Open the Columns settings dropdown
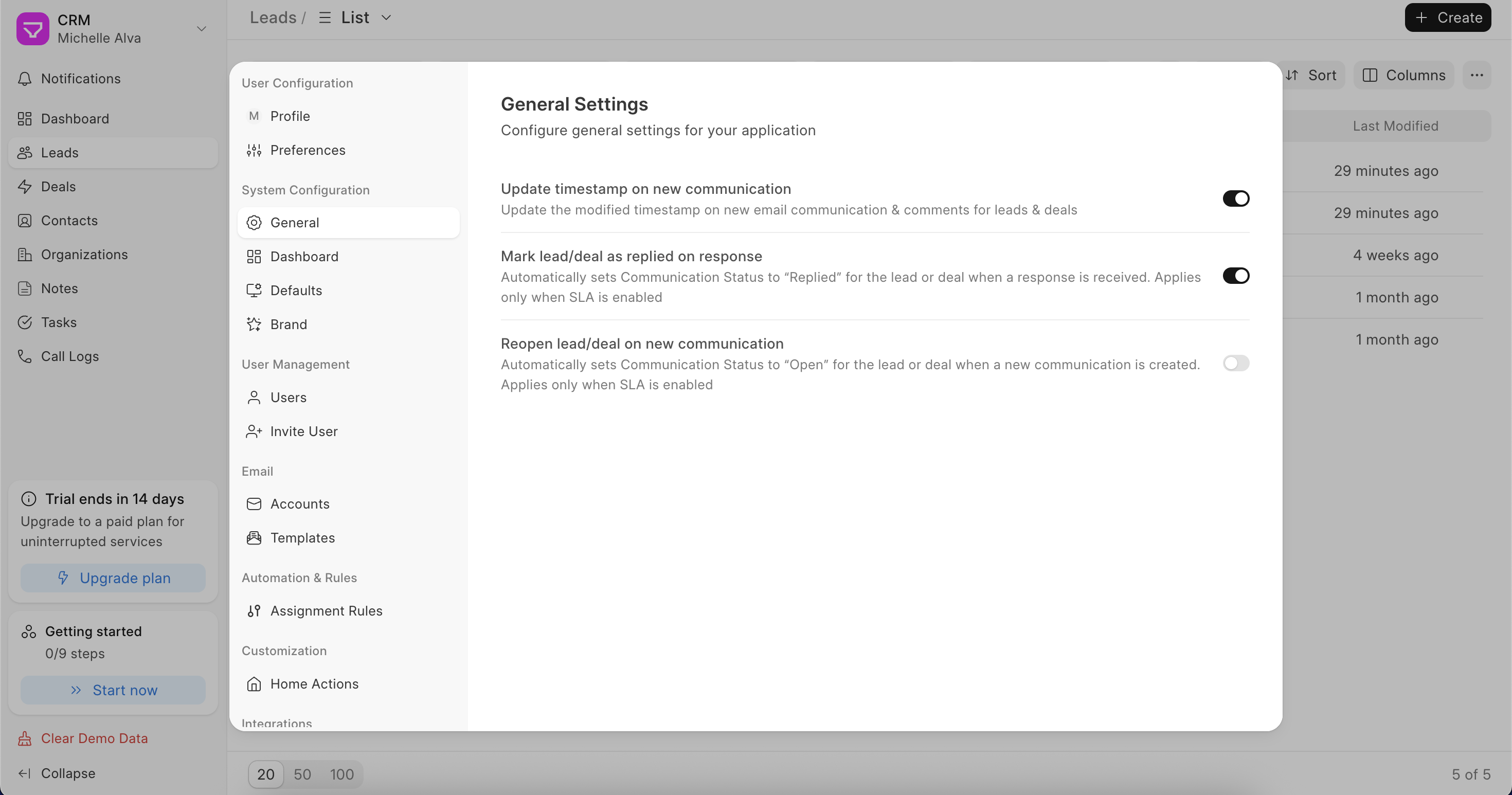Screen dimensions: 1512x795 click(1403, 75)
